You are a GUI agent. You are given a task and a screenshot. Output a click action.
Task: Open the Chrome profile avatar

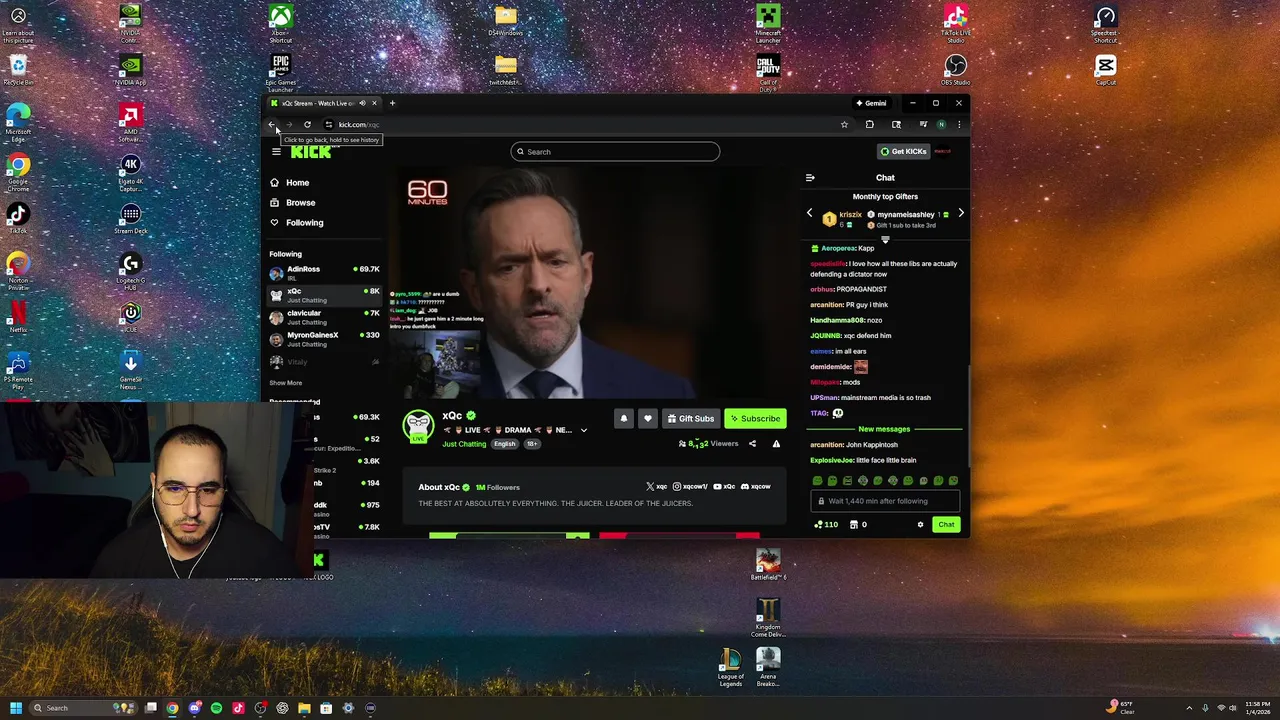(941, 125)
